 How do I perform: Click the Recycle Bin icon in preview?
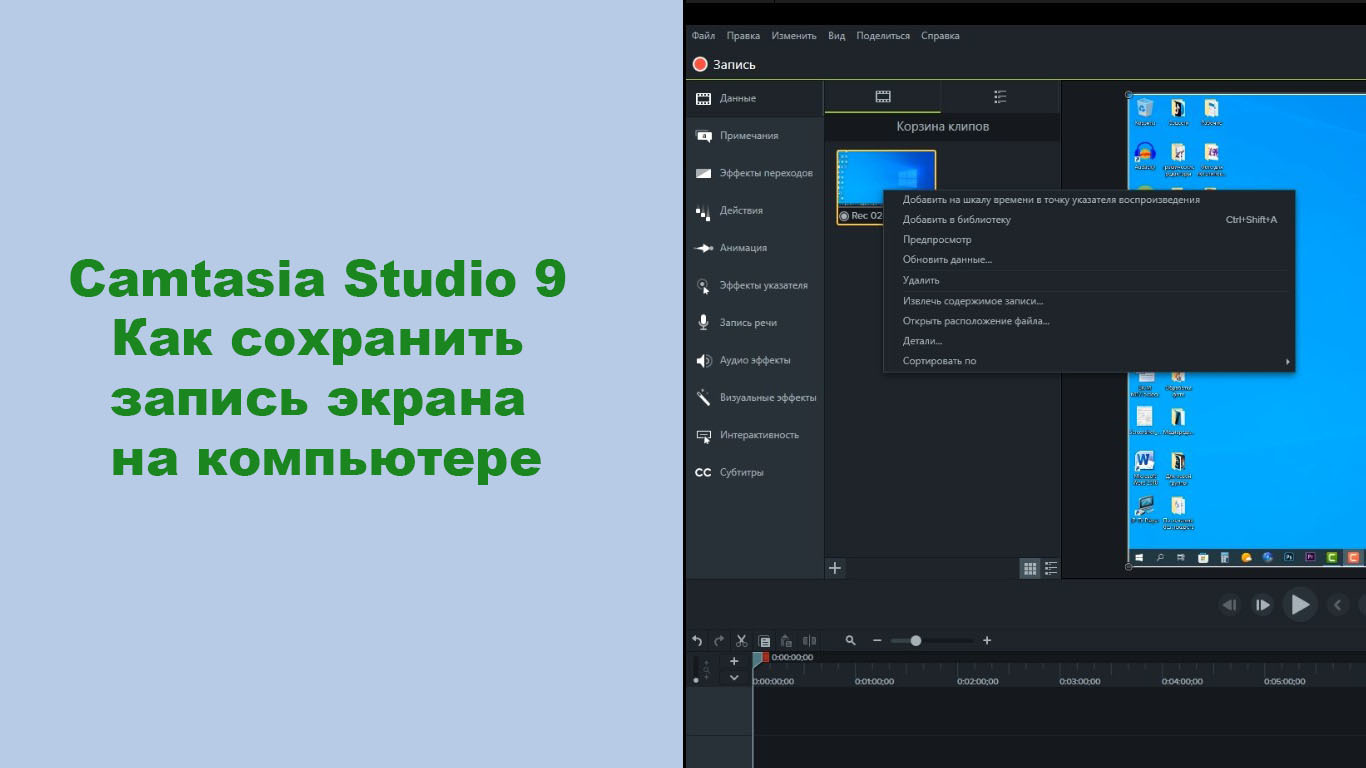(x=1145, y=108)
